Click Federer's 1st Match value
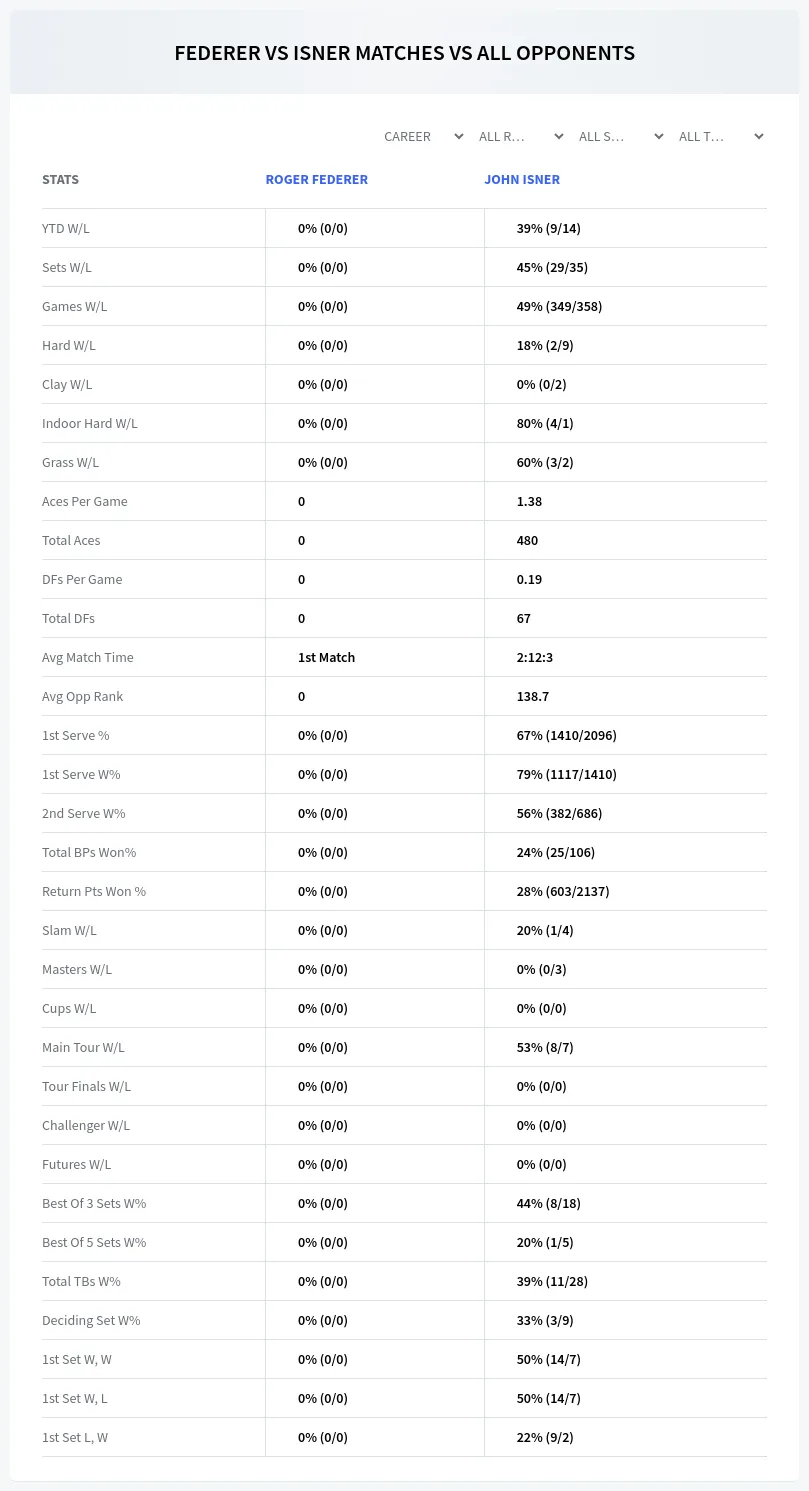This screenshot has width=809, height=1491. click(326, 657)
